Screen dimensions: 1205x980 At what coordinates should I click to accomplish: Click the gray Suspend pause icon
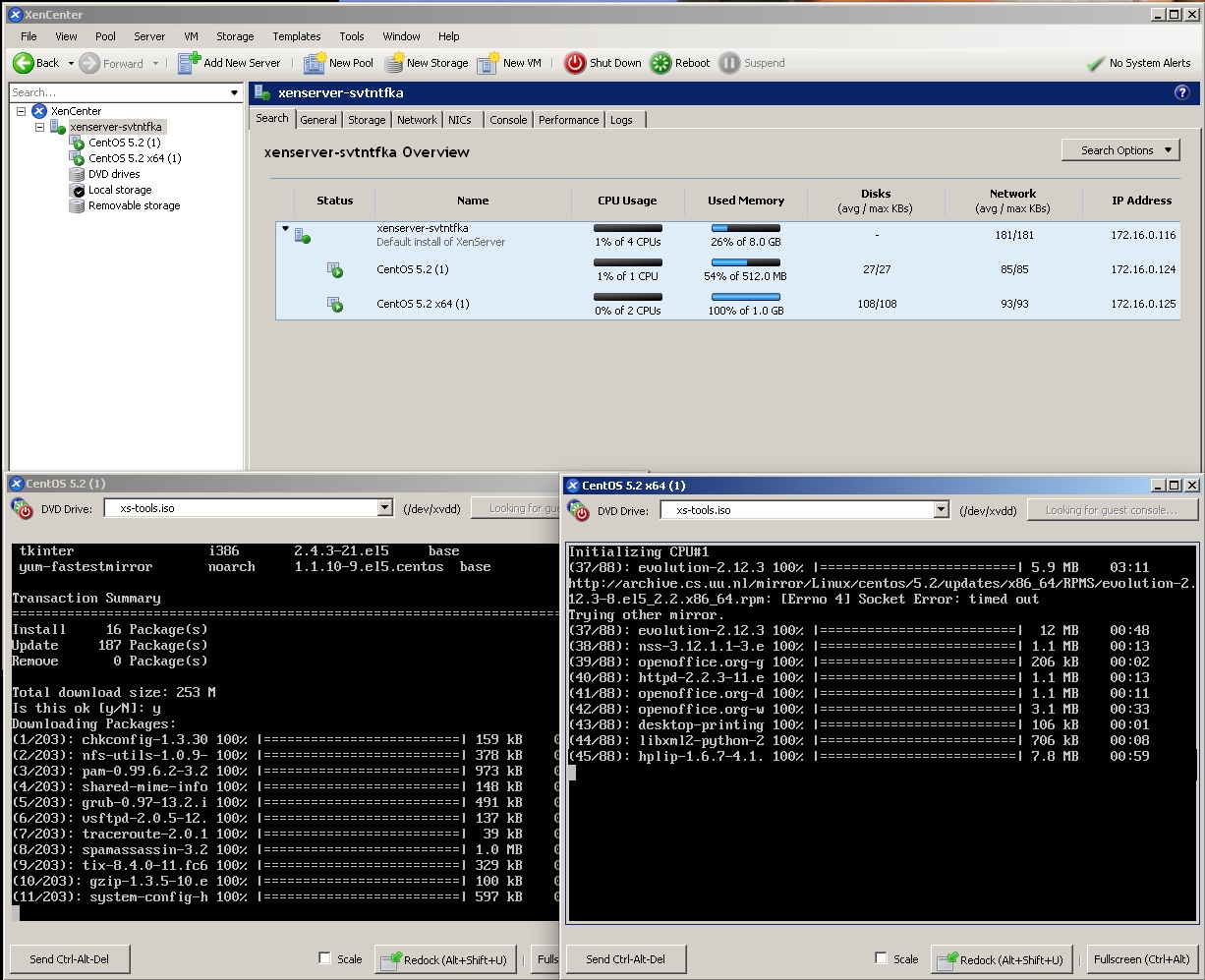click(729, 63)
